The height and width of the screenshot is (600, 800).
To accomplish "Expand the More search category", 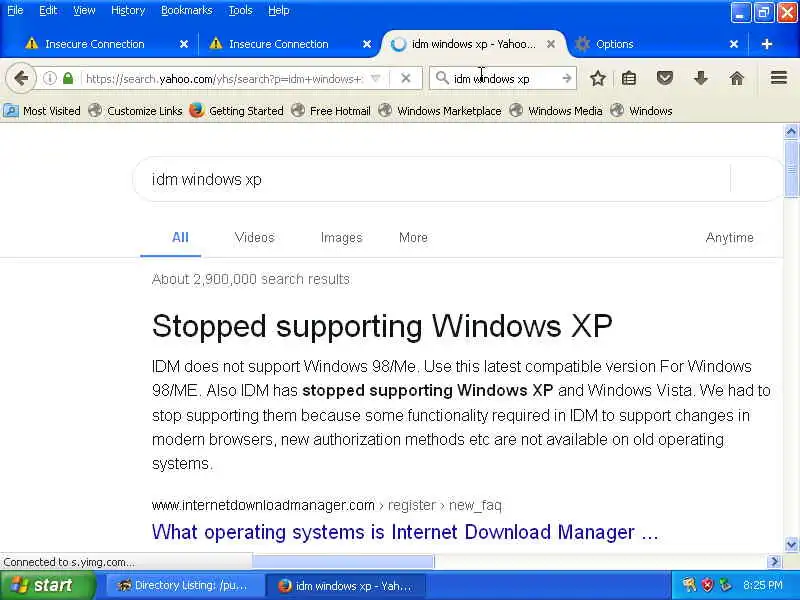I will [x=413, y=237].
